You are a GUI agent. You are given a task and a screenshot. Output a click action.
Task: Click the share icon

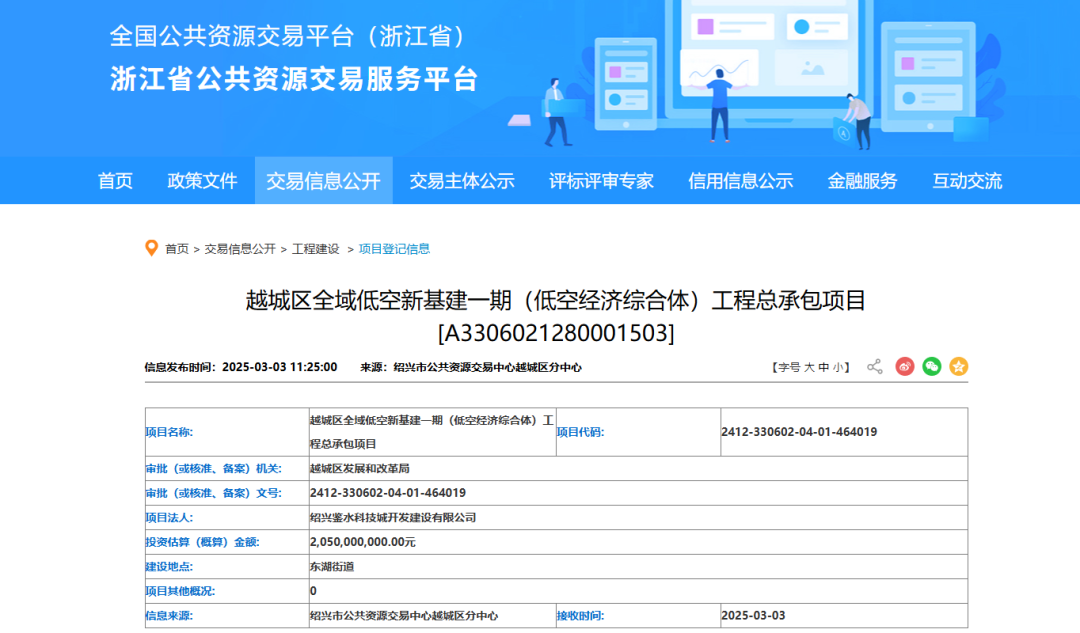875,367
